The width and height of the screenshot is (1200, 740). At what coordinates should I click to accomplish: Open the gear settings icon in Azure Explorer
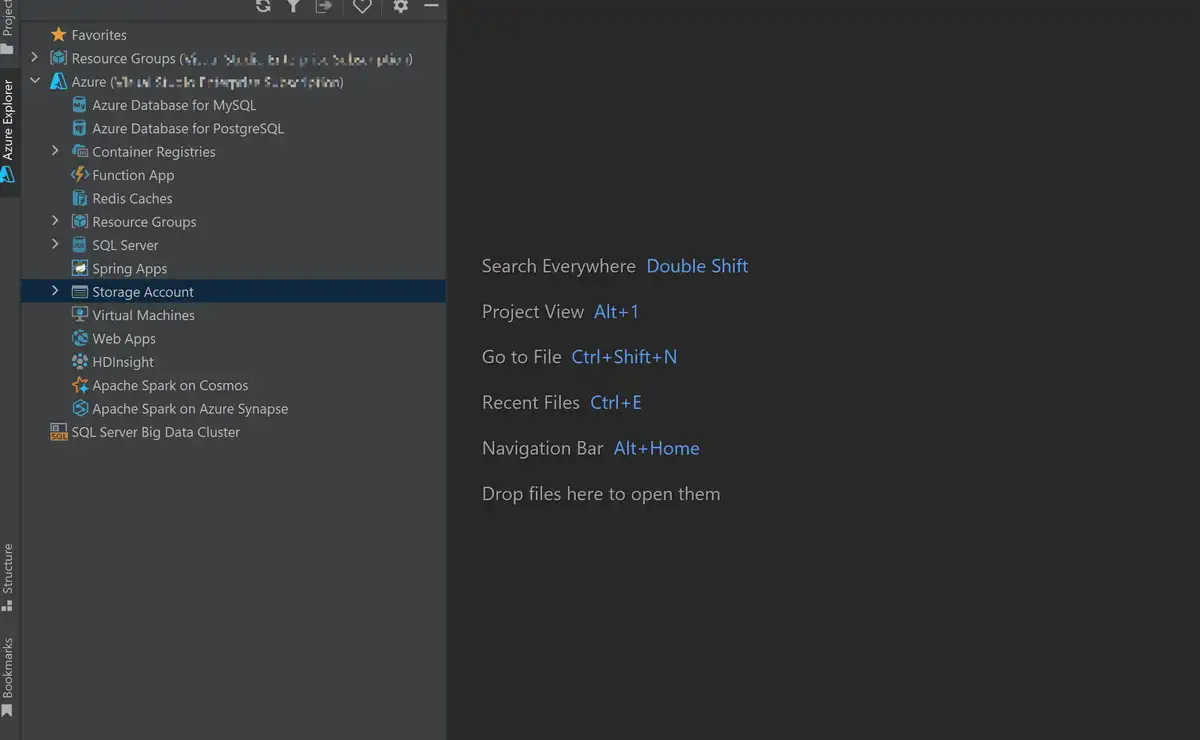tap(400, 6)
